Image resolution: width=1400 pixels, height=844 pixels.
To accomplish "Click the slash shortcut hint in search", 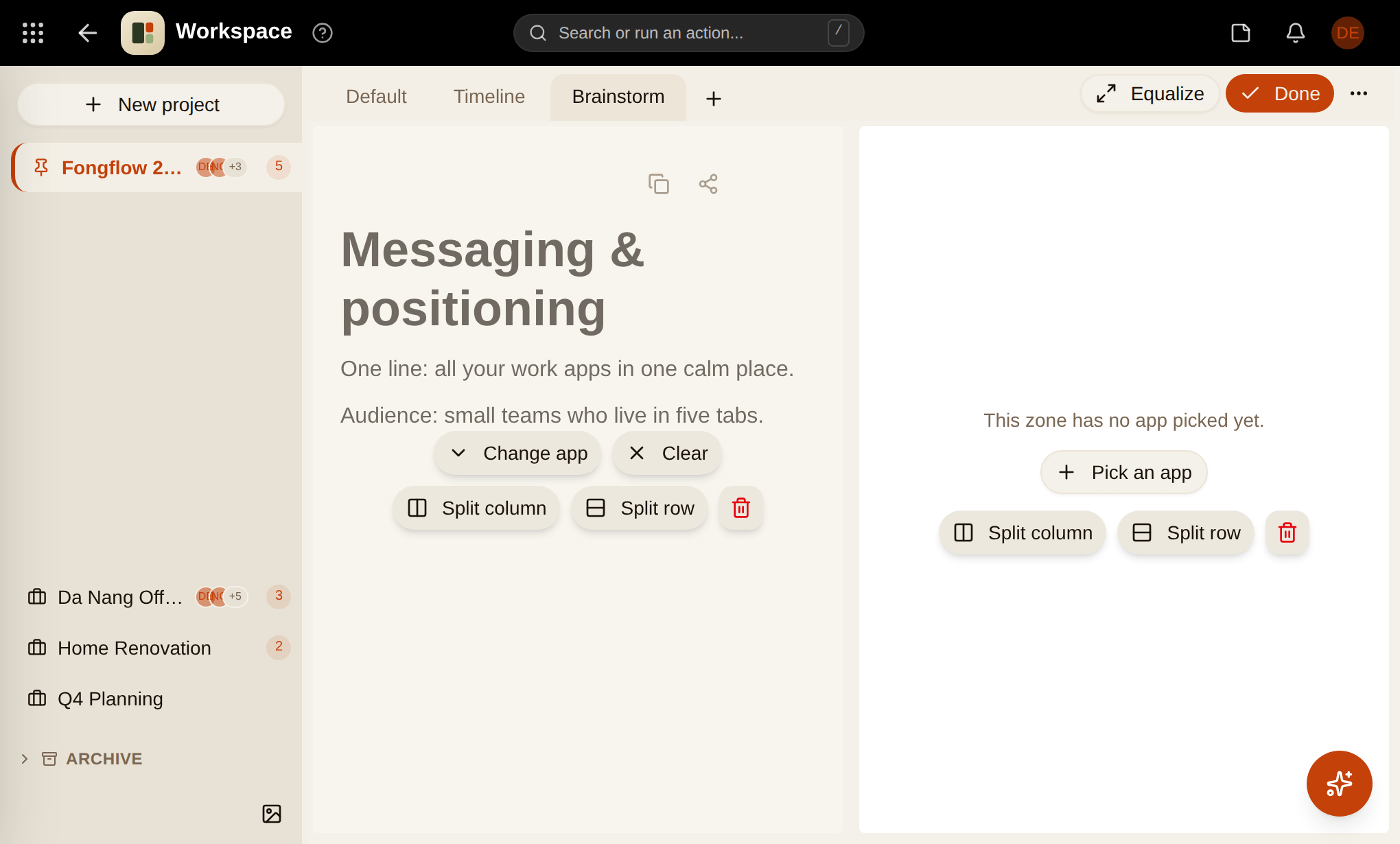I will [839, 33].
